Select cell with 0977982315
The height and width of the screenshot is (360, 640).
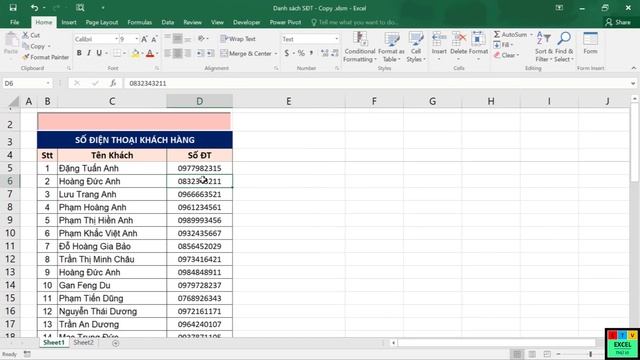tap(200, 168)
